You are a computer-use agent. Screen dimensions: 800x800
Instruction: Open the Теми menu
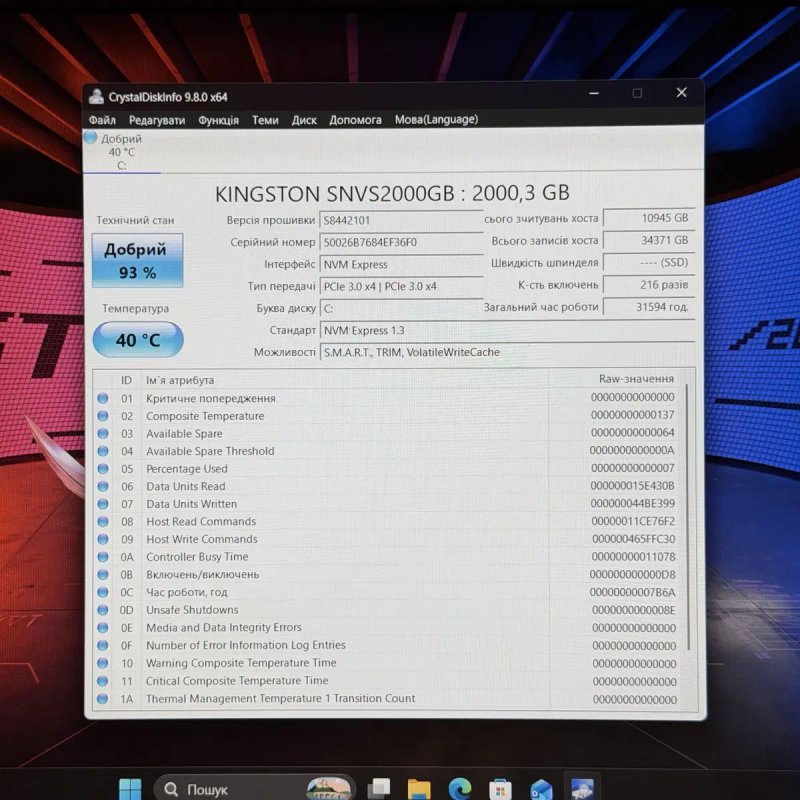pyautogui.click(x=265, y=120)
